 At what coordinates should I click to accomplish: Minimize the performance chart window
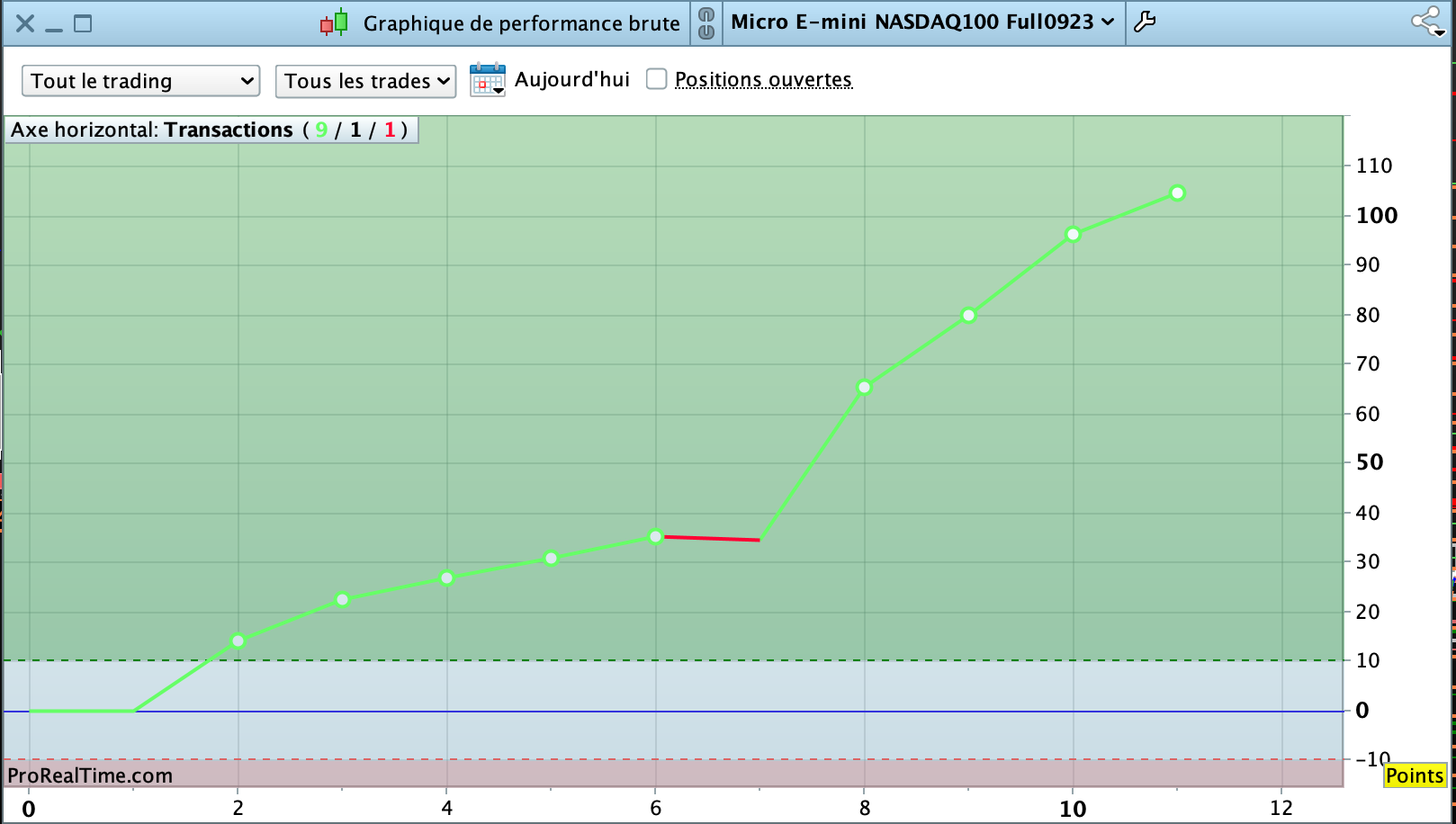pos(54,30)
